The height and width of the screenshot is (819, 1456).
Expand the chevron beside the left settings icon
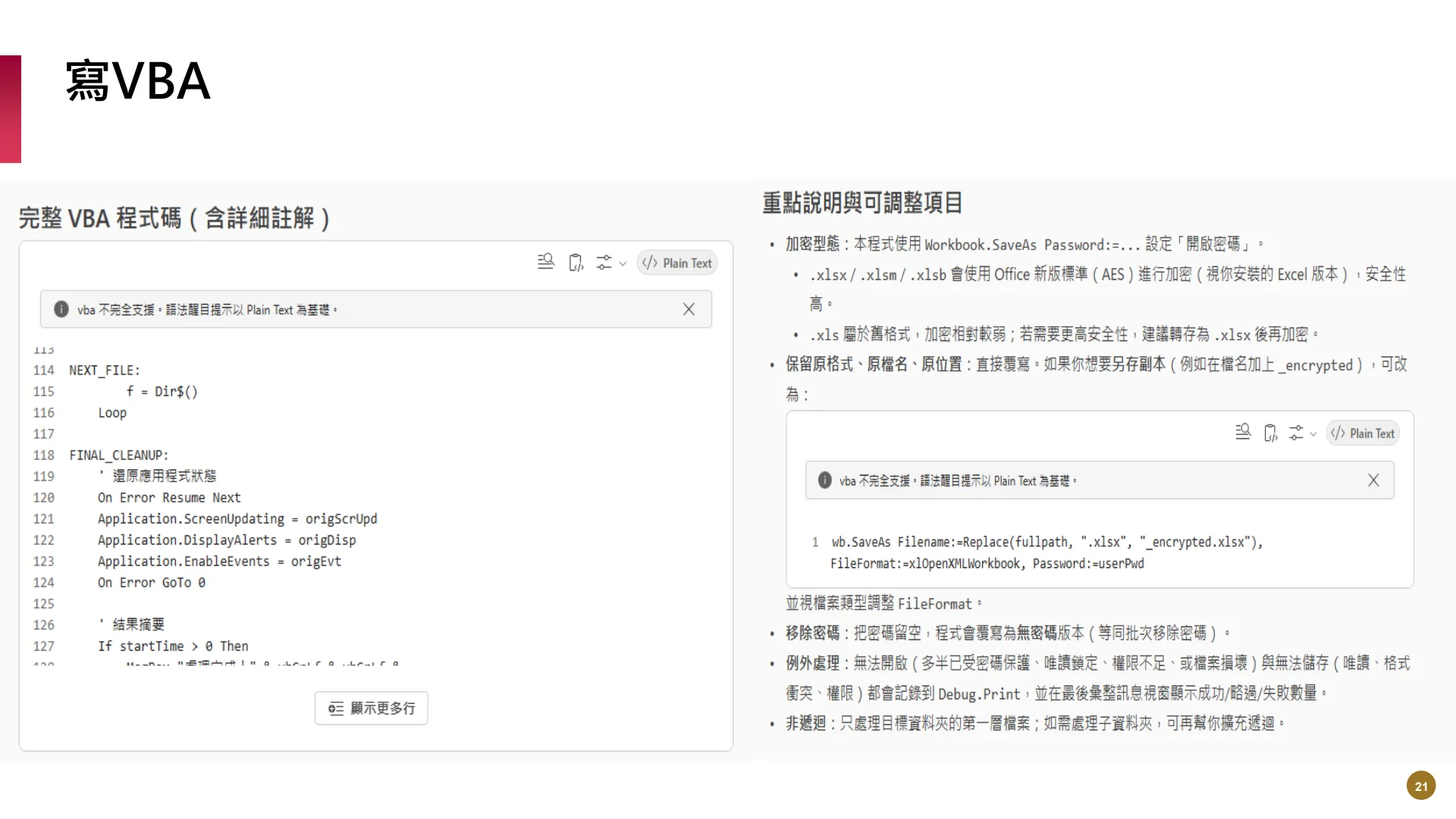tap(623, 264)
